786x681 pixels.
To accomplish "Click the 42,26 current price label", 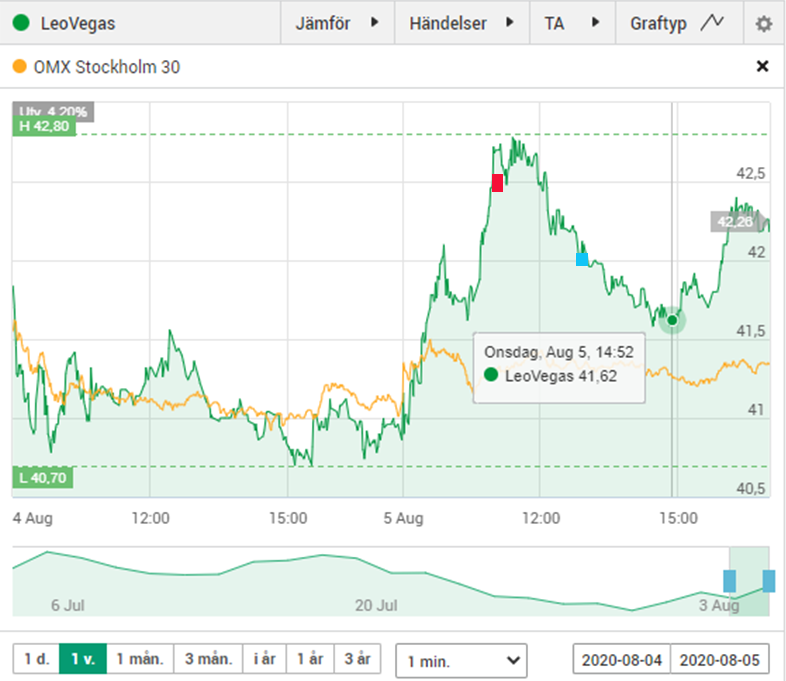I will (x=735, y=221).
